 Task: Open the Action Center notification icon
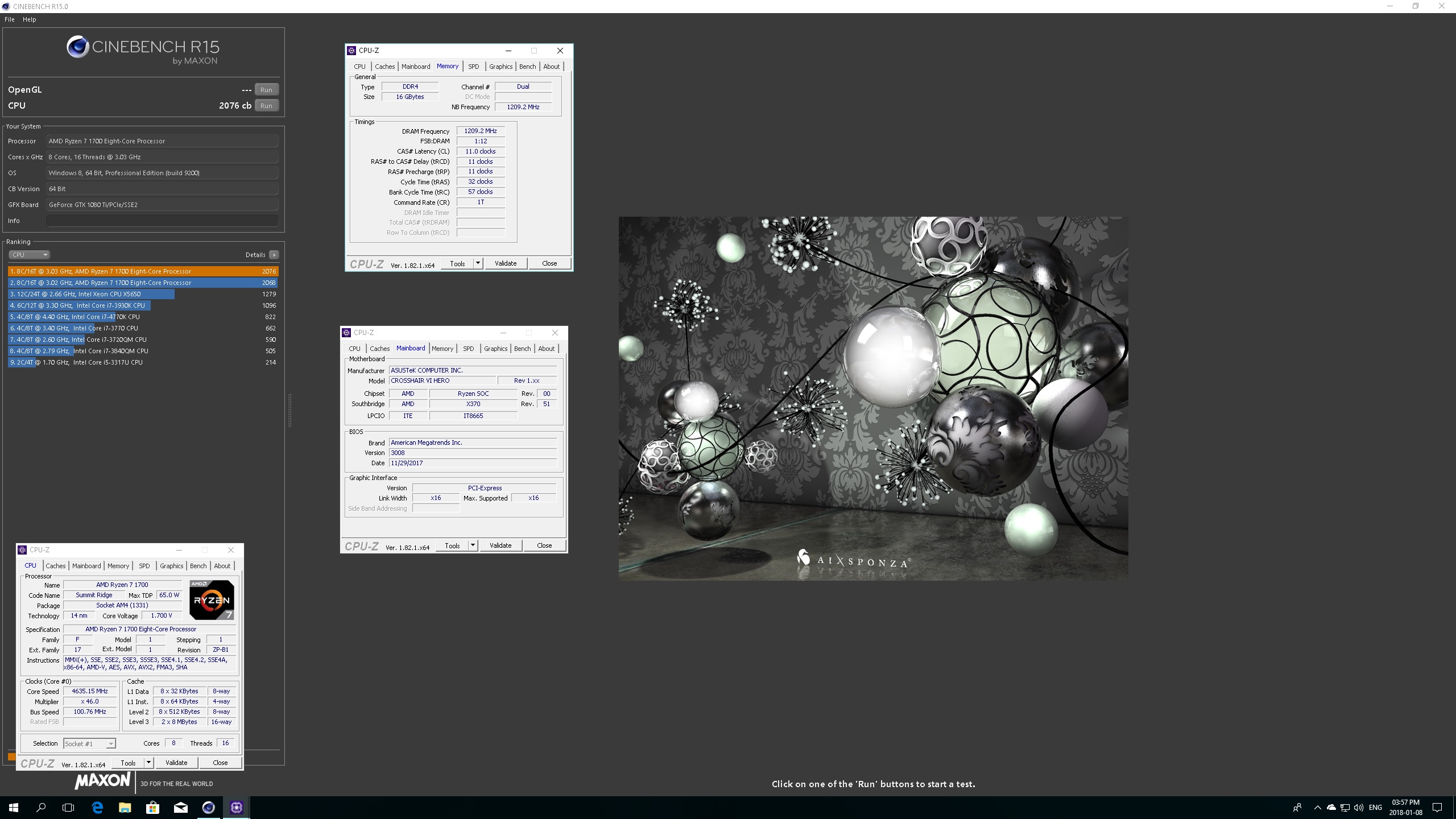(1437, 808)
